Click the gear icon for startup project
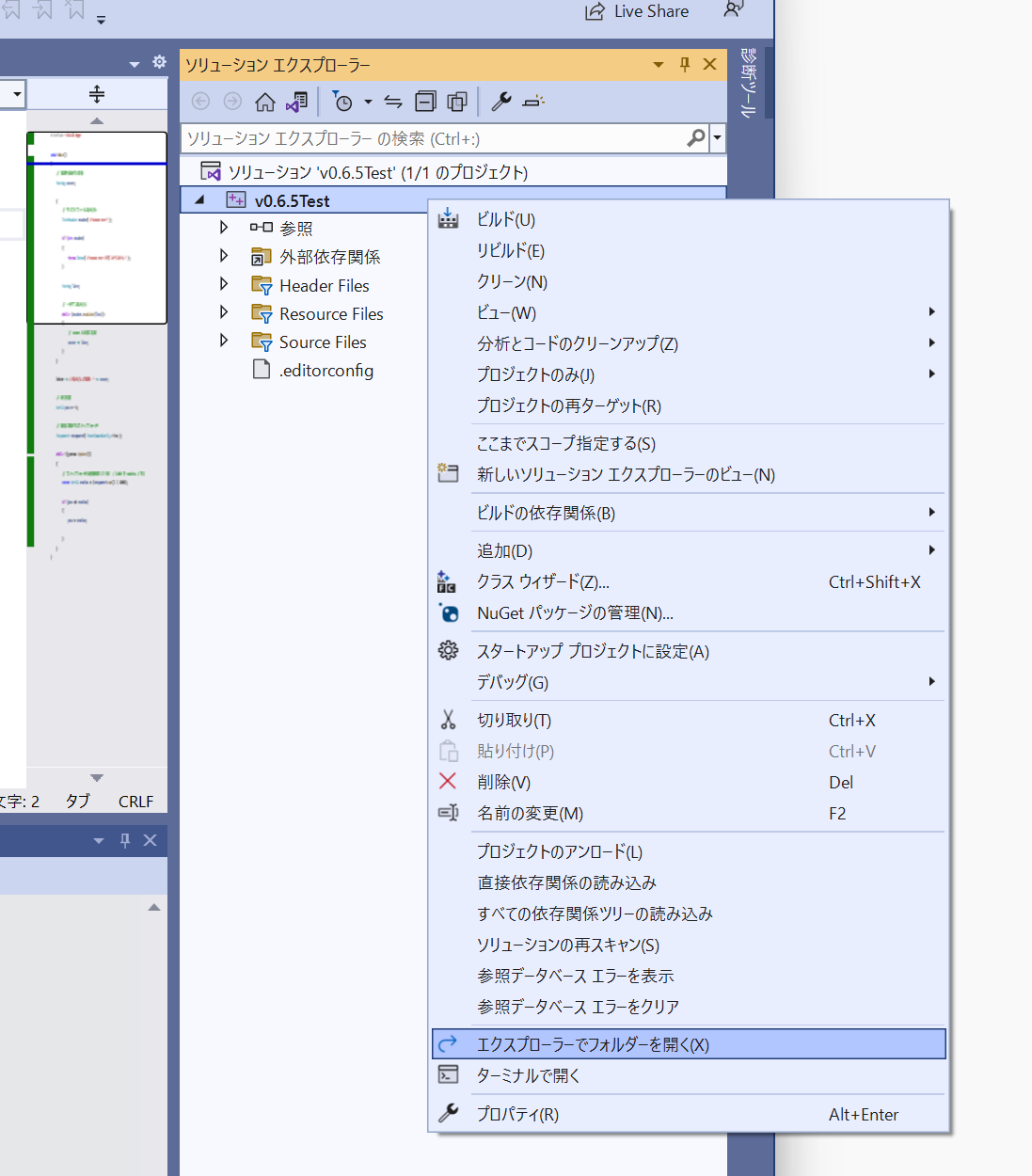 [448, 650]
